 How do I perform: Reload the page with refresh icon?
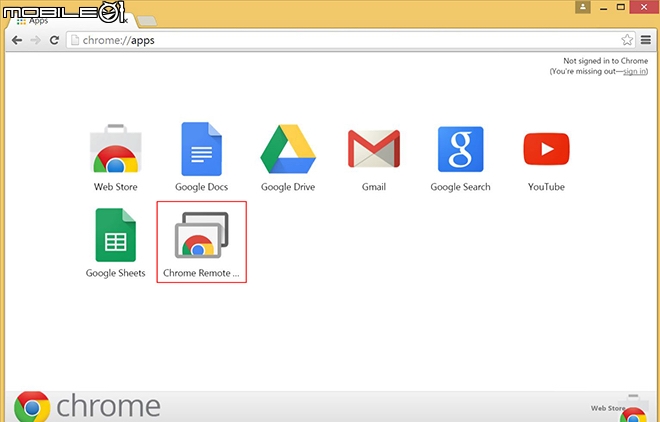click(54, 40)
